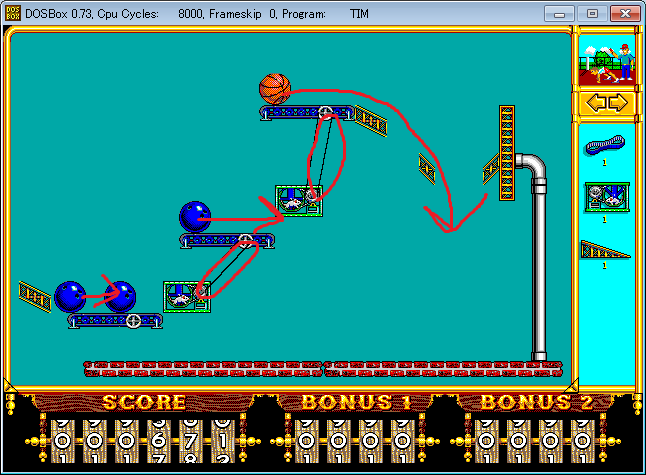Screen dimensions: 646x475
Task: Pick the incline ramp from the parts bin
Action: (605, 250)
